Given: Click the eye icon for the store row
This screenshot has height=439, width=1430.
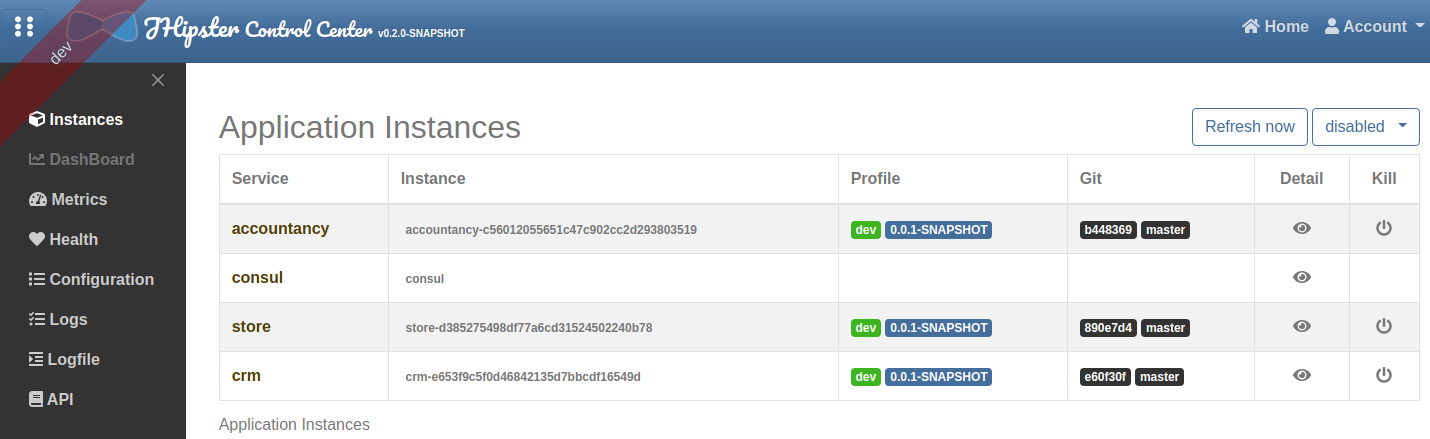Looking at the screenshot, I should tap(1301, 326).
